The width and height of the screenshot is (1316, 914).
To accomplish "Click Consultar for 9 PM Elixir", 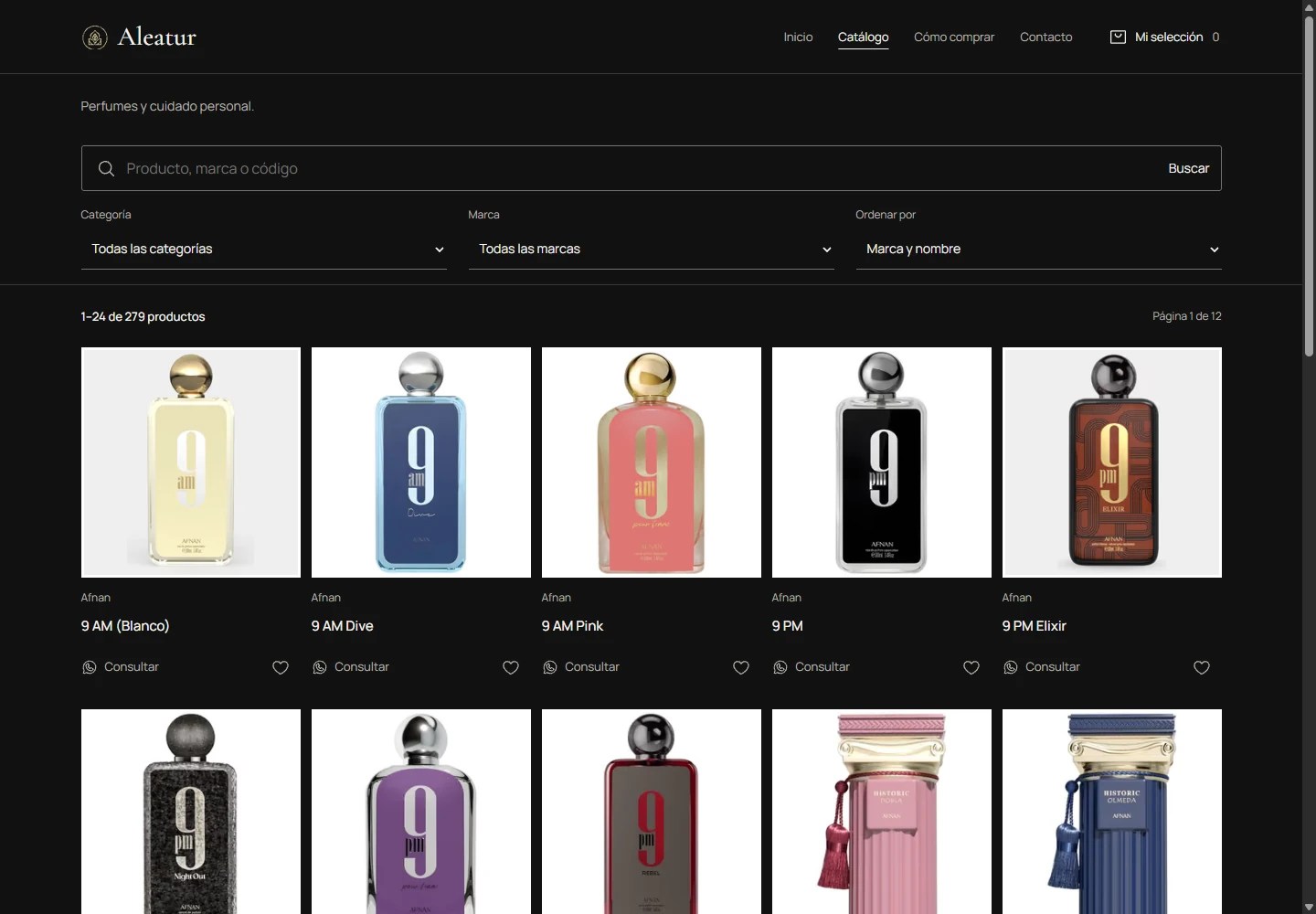I will 1042,667.
